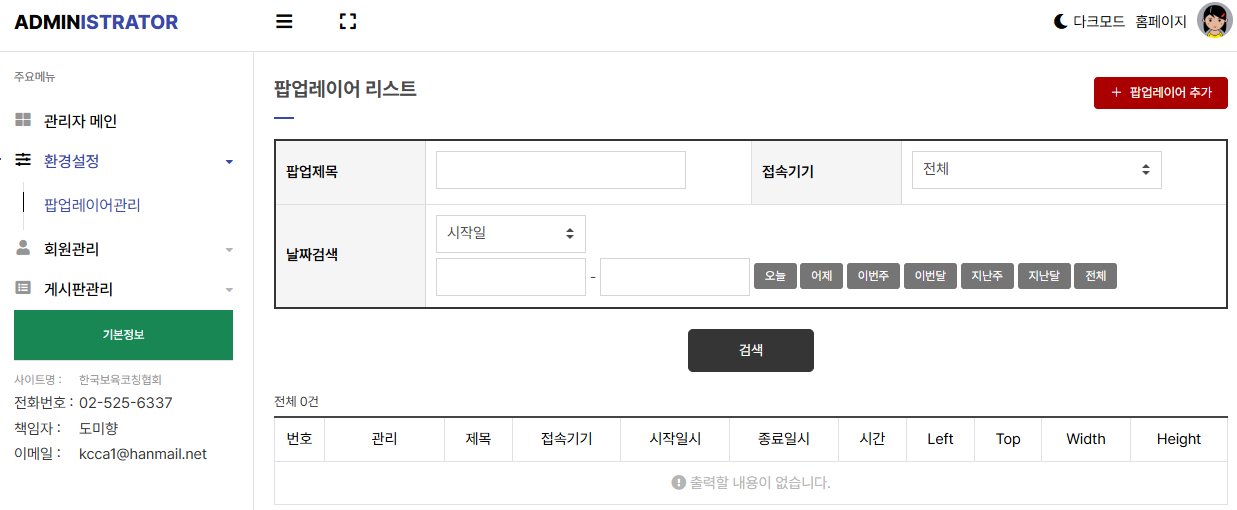Click the 검색 search button
The height and width of the screenshot is (510, 1237).
[751, 350]
